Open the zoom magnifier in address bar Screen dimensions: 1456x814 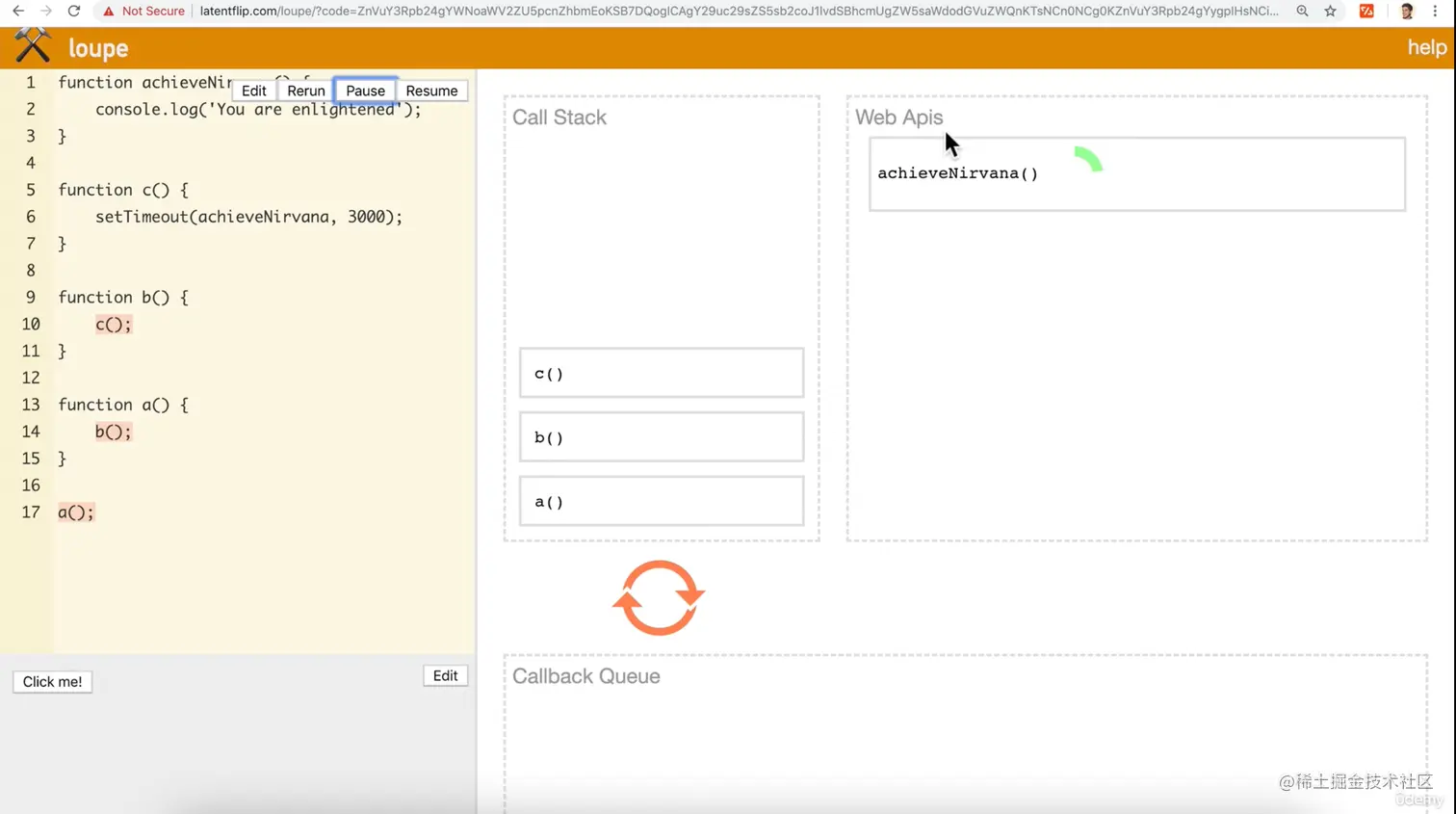[x=1302, y=11]
